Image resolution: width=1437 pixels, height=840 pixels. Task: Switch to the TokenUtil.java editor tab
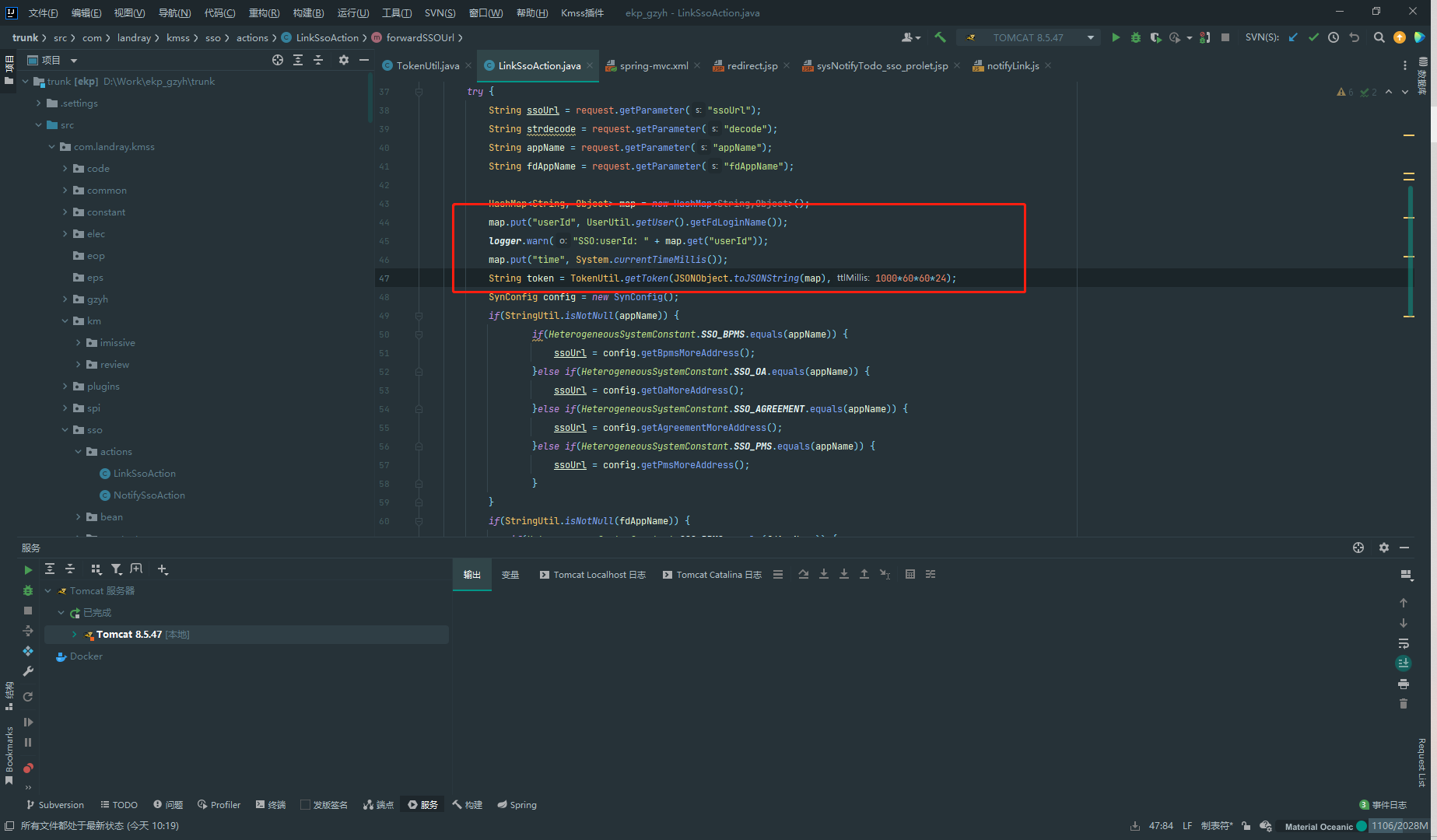[427, 66]
